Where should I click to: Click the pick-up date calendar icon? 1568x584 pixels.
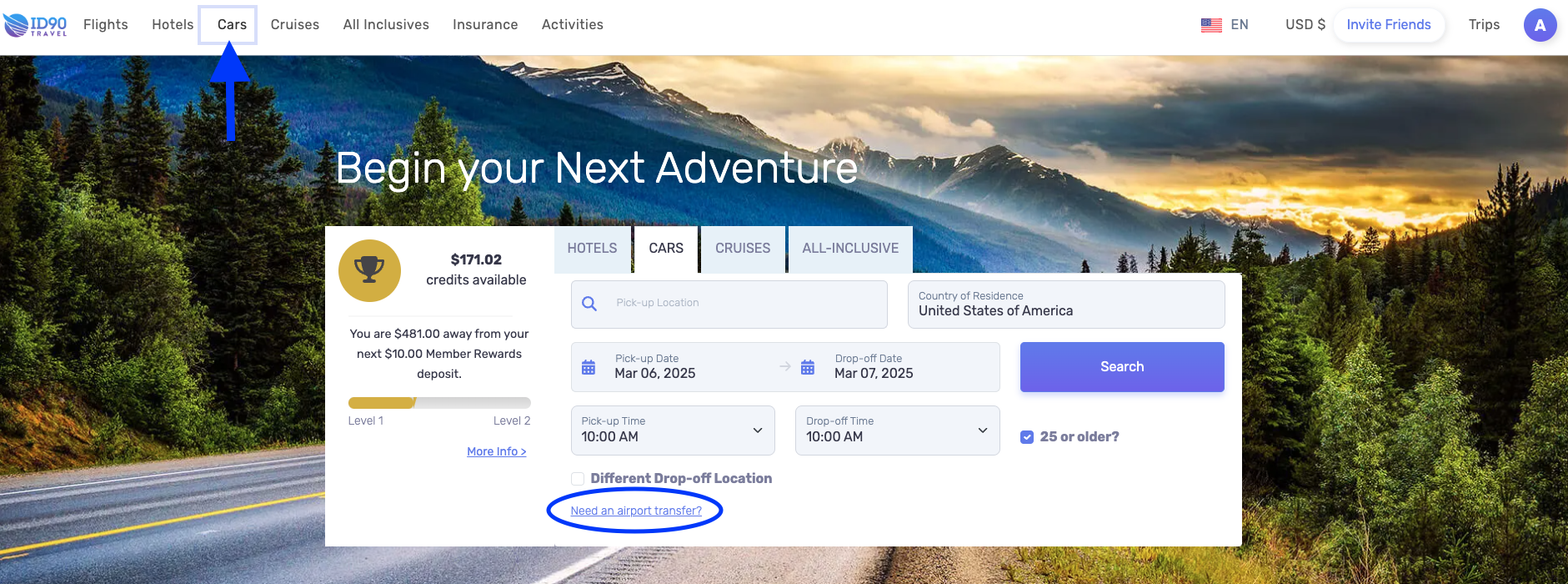tap(589, 367)
